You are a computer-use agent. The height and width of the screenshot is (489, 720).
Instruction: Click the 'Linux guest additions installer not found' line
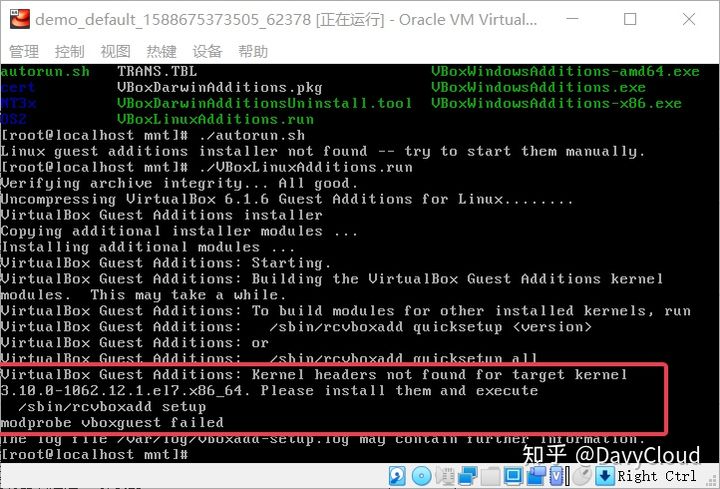pos(322,152)
